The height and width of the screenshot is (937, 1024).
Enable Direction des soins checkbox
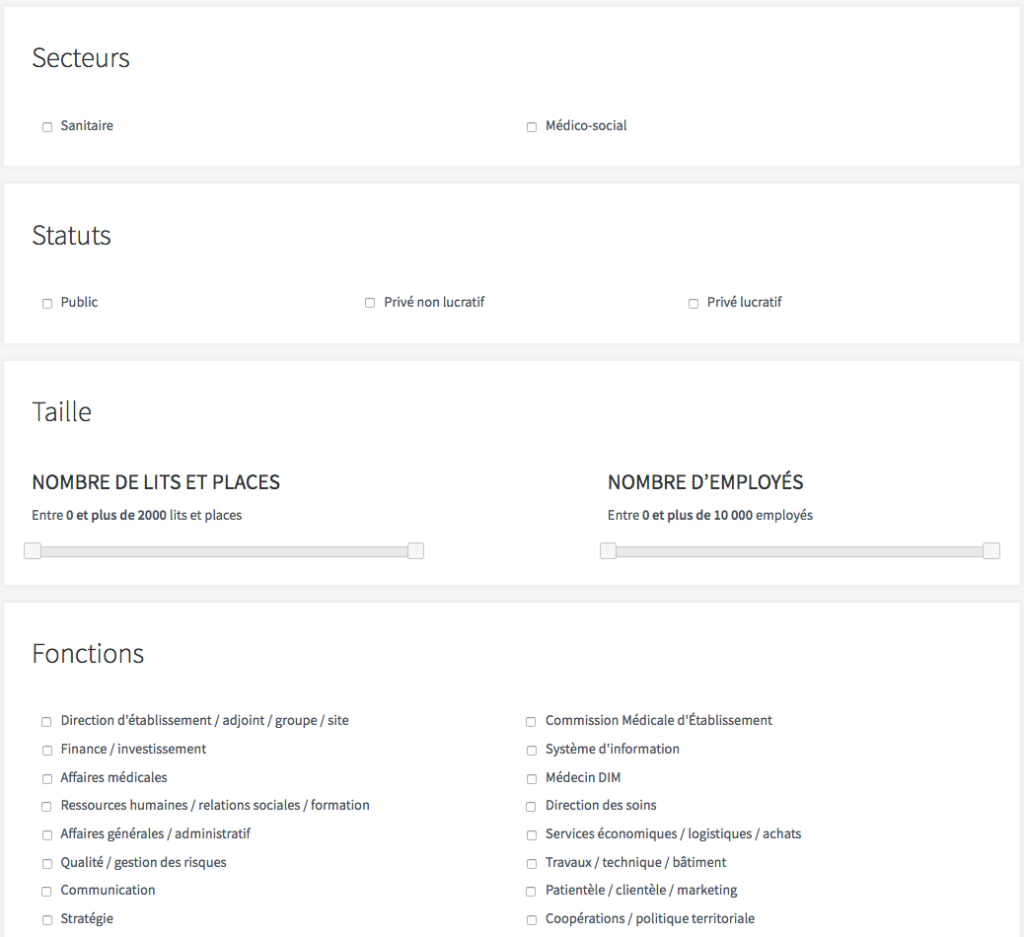point(532,806)
